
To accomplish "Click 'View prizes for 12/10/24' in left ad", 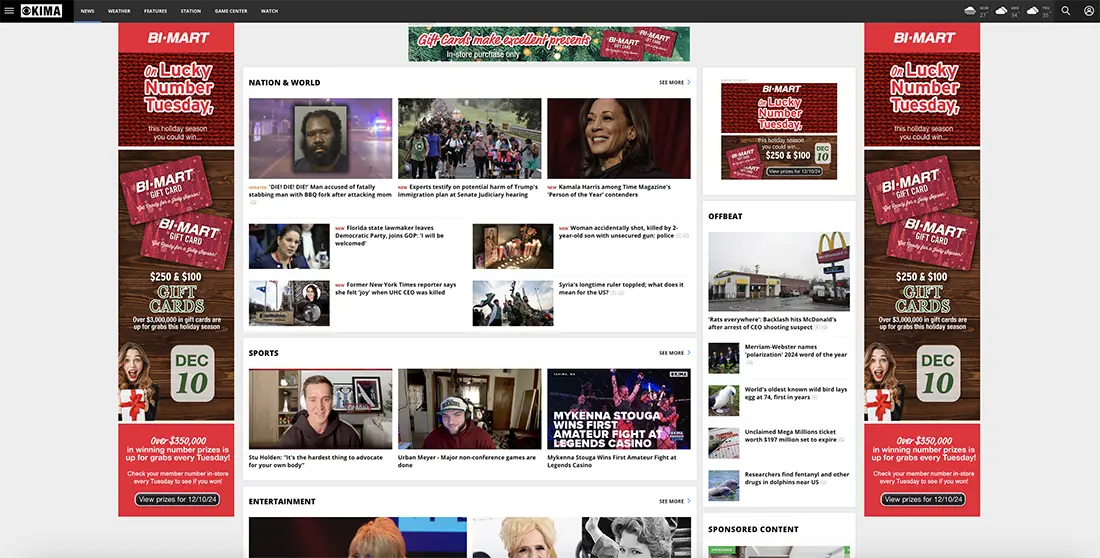I will (x=177, y=500).
